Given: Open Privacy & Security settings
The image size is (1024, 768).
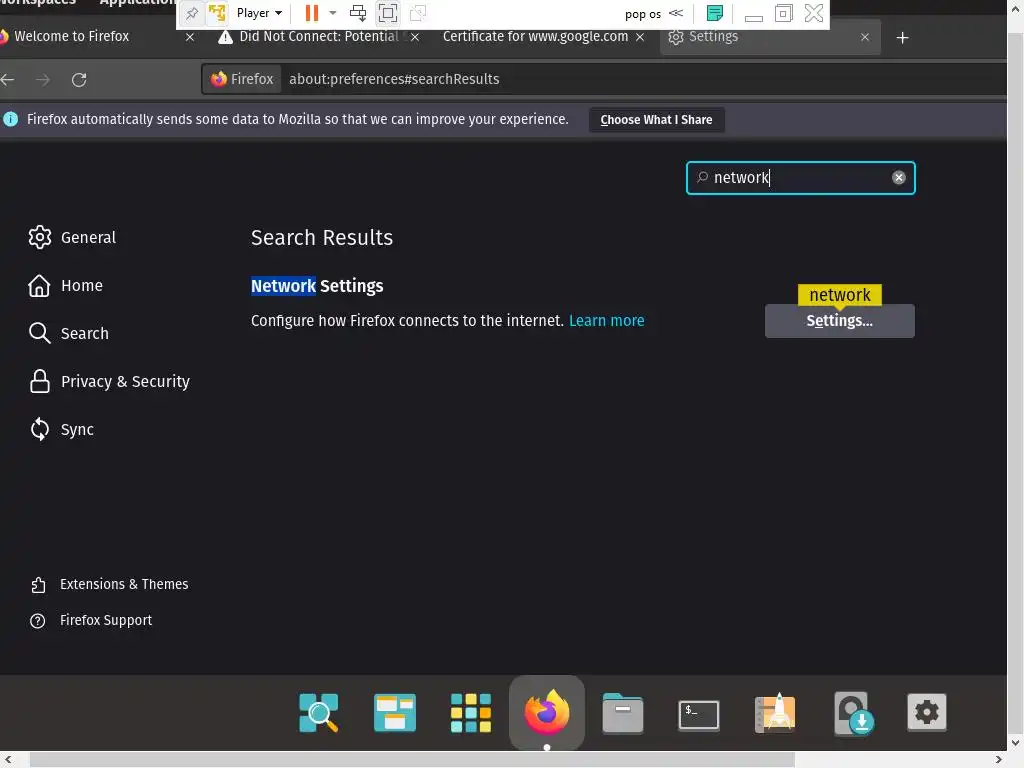Looking at the screenshot, I should [x=109, y=381].
